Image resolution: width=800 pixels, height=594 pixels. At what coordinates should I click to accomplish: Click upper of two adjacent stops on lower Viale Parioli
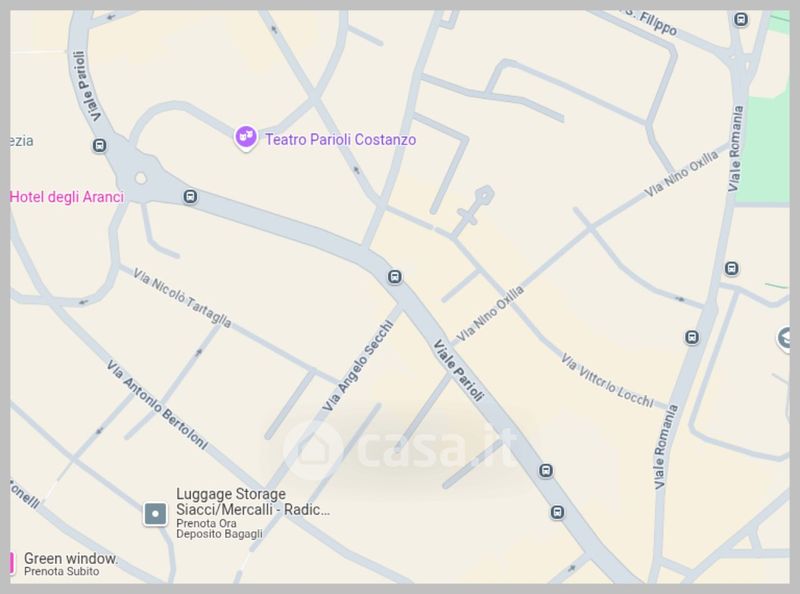click(x=545, y=471)
